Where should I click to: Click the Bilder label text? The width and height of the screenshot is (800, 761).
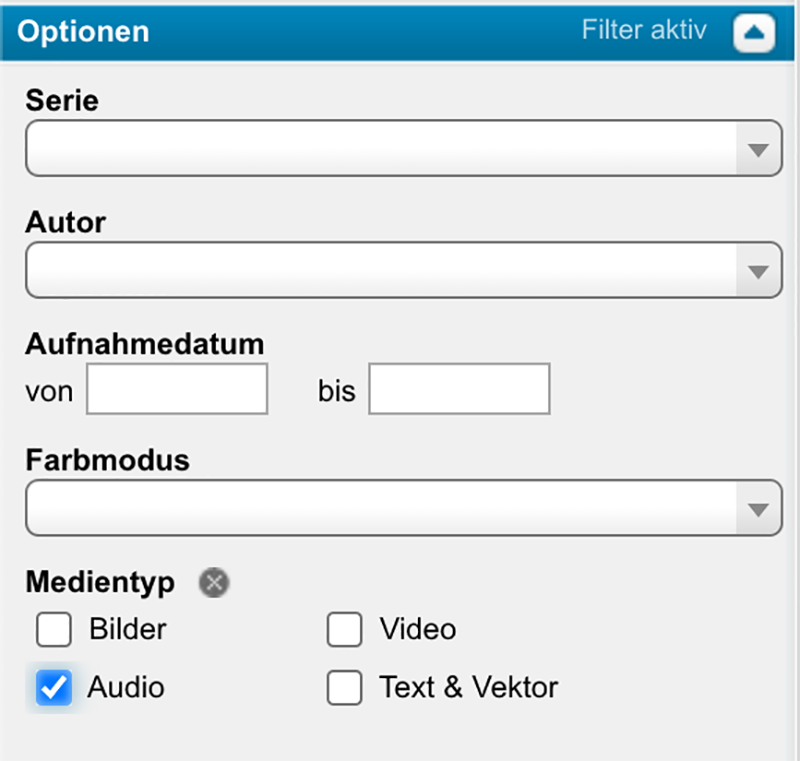(x=128, y=630)
